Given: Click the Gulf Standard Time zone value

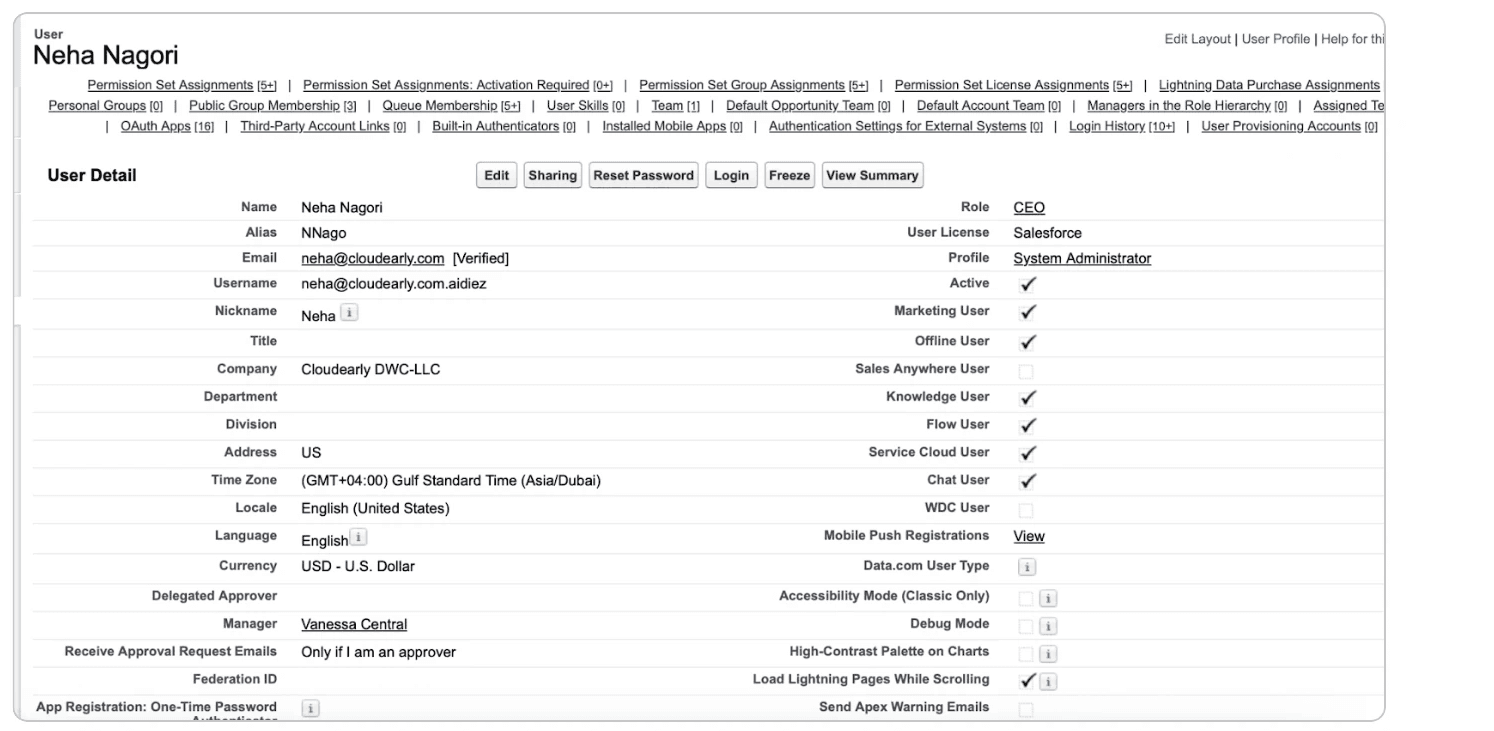Looking at the screenshot, I should click(451, 480).
